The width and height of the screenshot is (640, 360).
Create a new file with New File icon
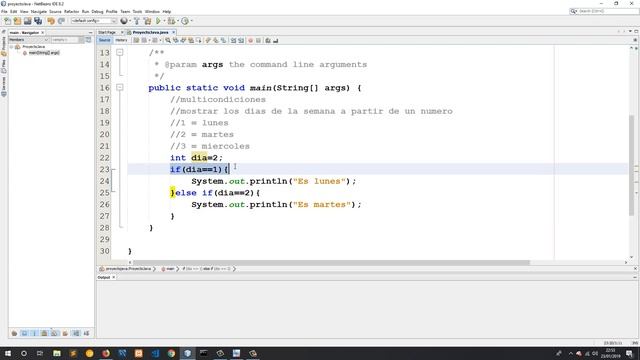(x=7, y=21)
